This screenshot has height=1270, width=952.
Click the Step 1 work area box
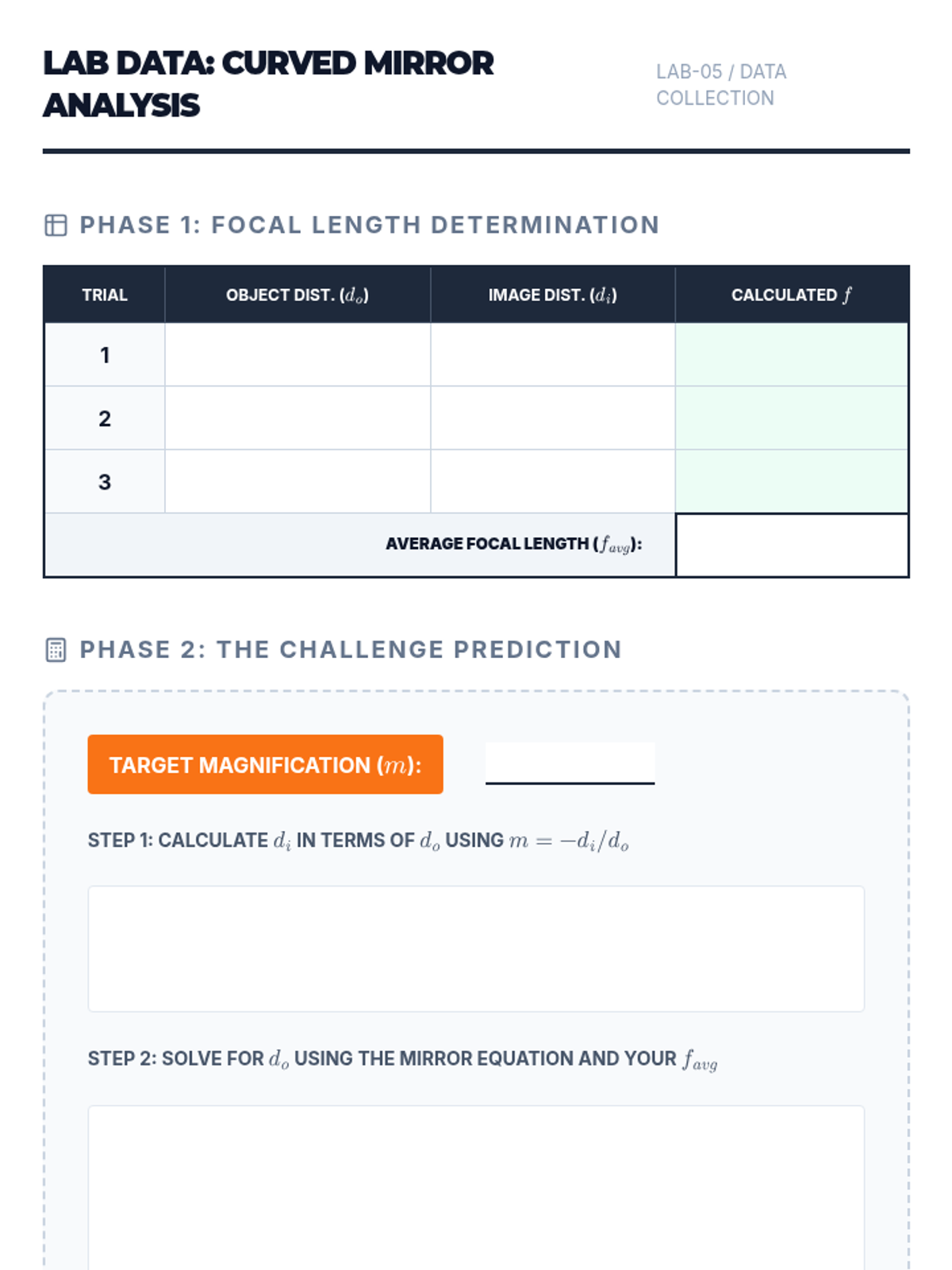click(476, 949)
